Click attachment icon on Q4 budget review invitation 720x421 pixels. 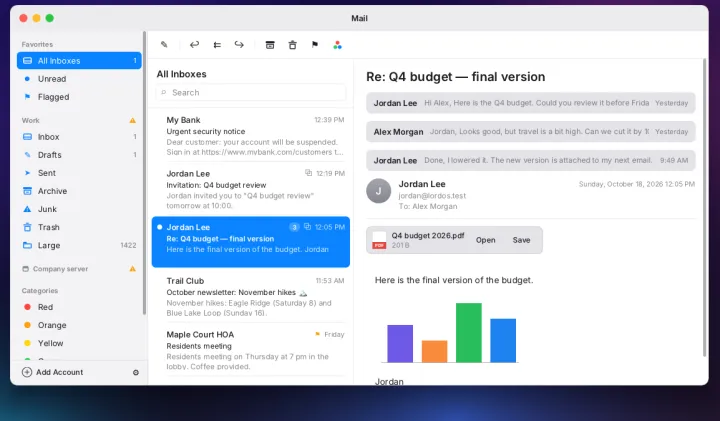(x=309, y=173)
